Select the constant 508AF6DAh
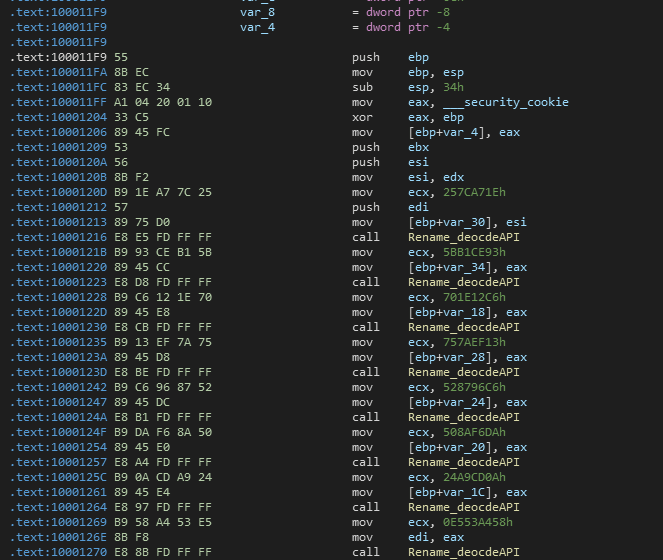 click(x=474, y=432)
